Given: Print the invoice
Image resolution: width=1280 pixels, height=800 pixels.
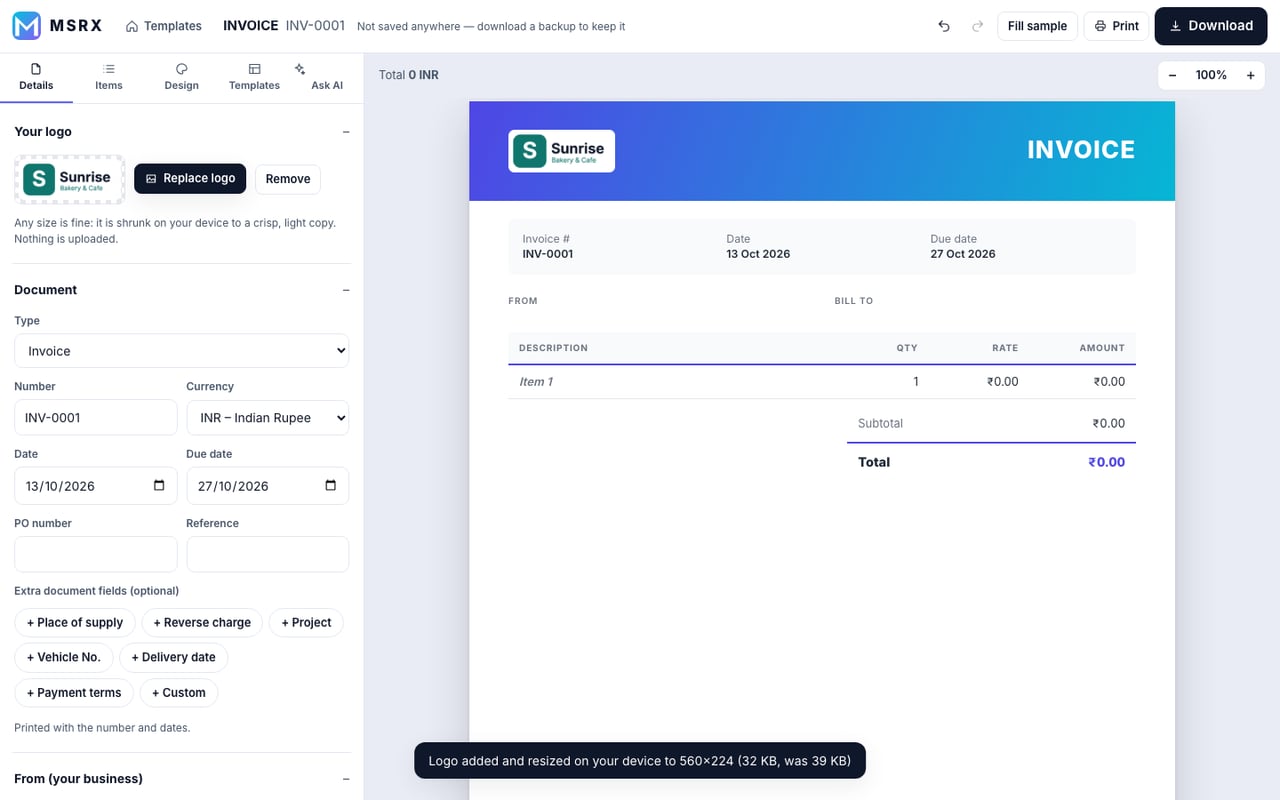Looking at the screenshot, I should tap(1117, 26).
